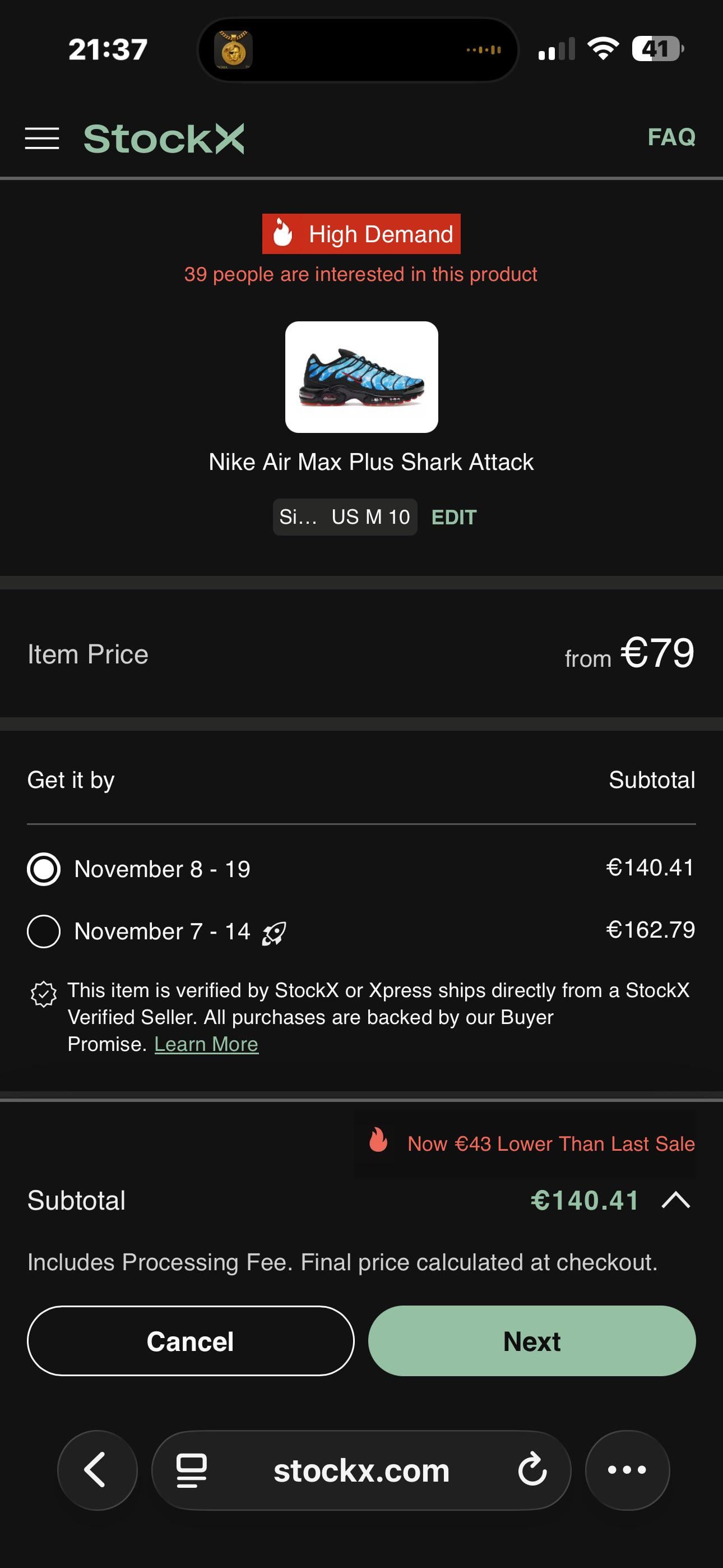The height and width of the screenshot is (1568, 723).
Task: Open the hamburger menu
Action: 42,138
